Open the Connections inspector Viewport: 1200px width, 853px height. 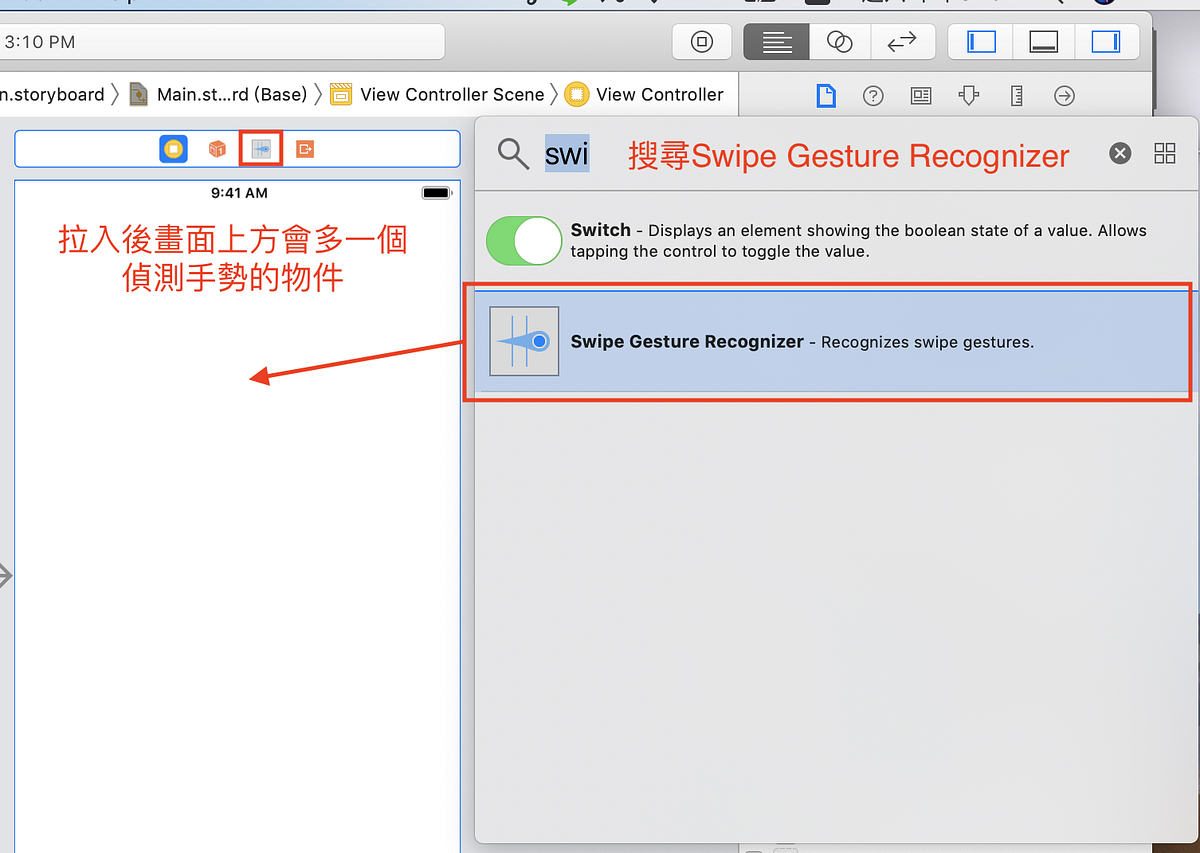coord(1063,94)
